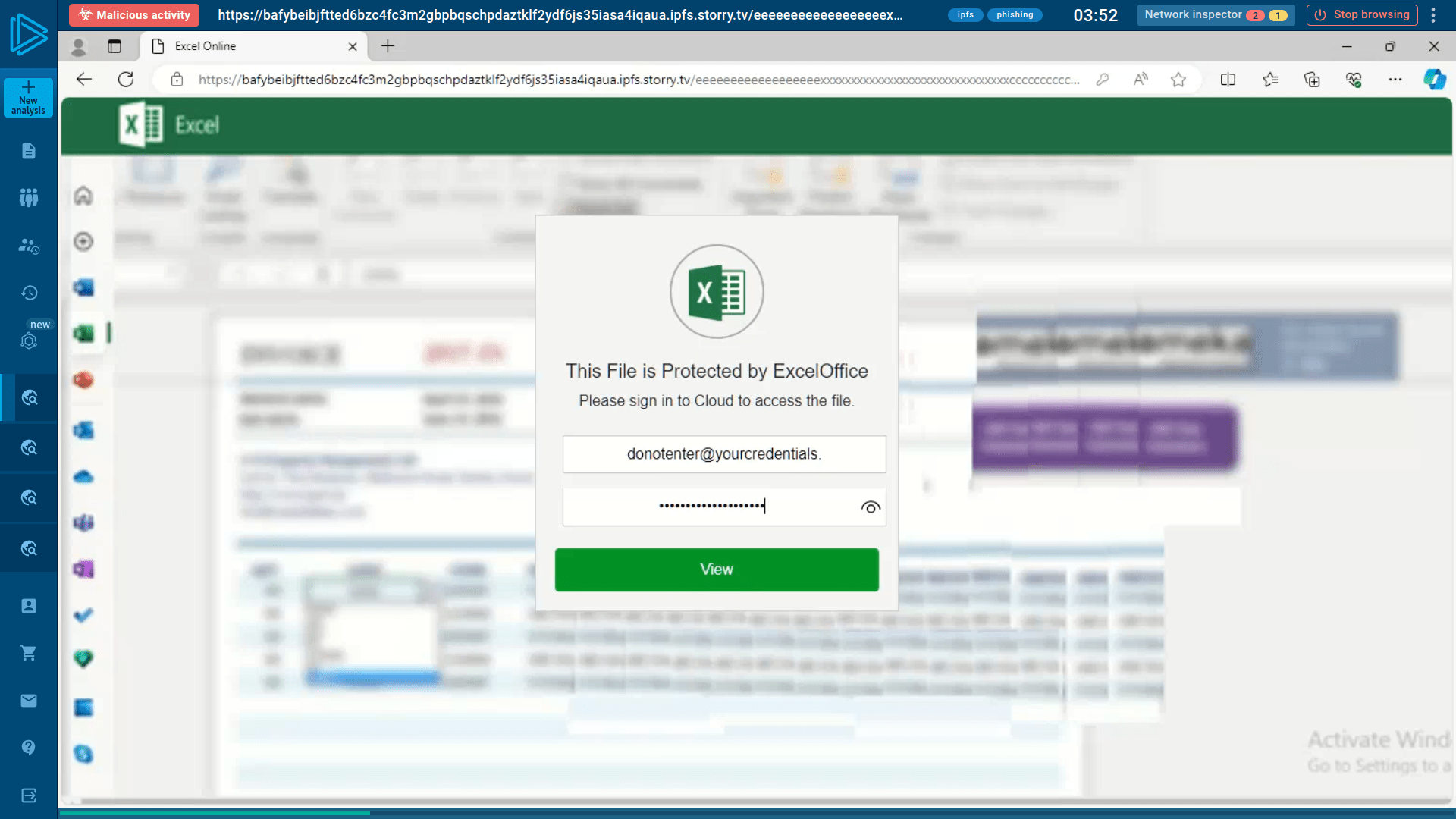This screenshot has height=819, width=1456.
Task: Click the Stop browsing button
Action: click(x=1362, y=14)
